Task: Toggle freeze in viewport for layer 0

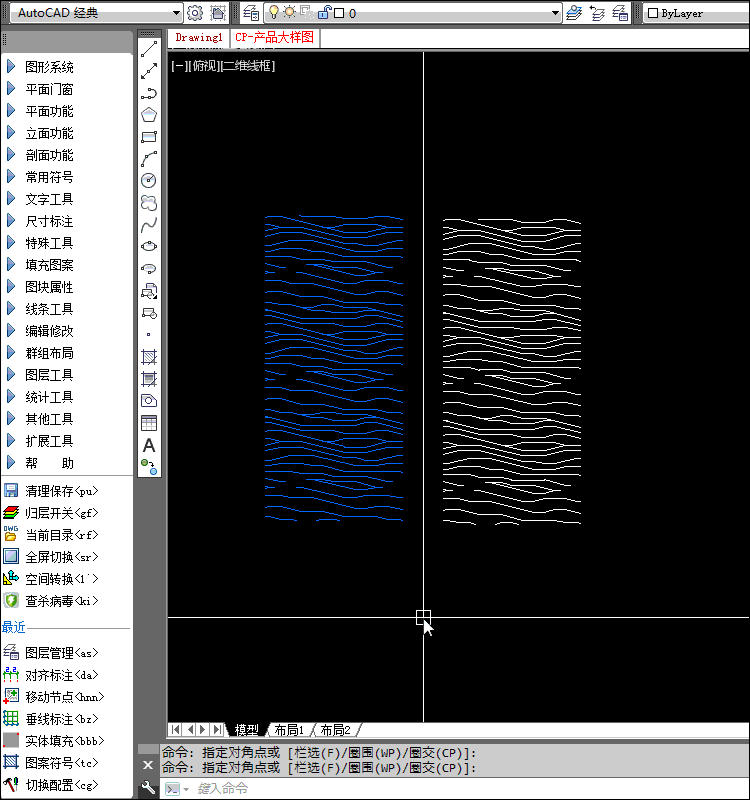Action: pos(307,12)
